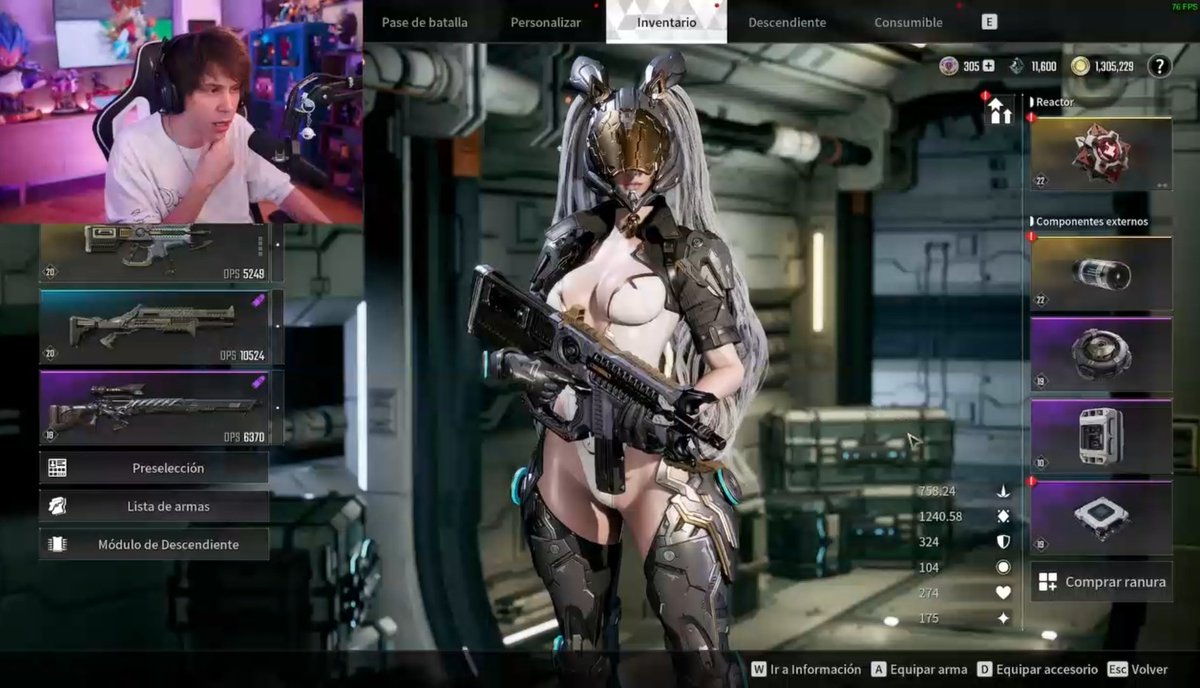Click the burst icon beside 1240.58
The image size is (1200, 688).
click(x=1003, y=516)
